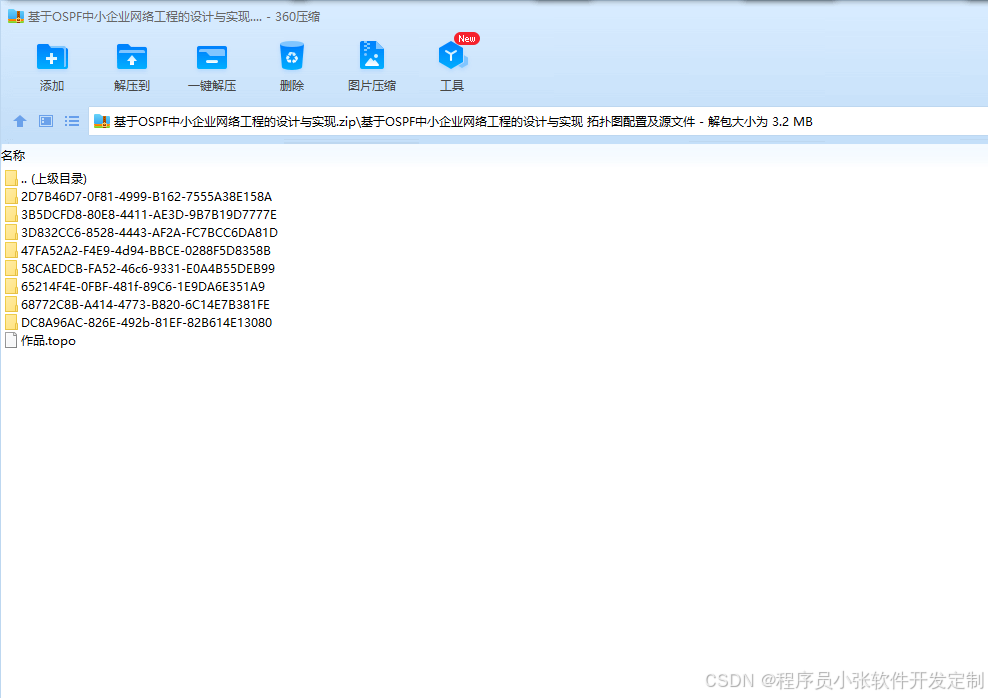Toggle the large icon view mode
The image size is (988, 698).
pos(44,121)
